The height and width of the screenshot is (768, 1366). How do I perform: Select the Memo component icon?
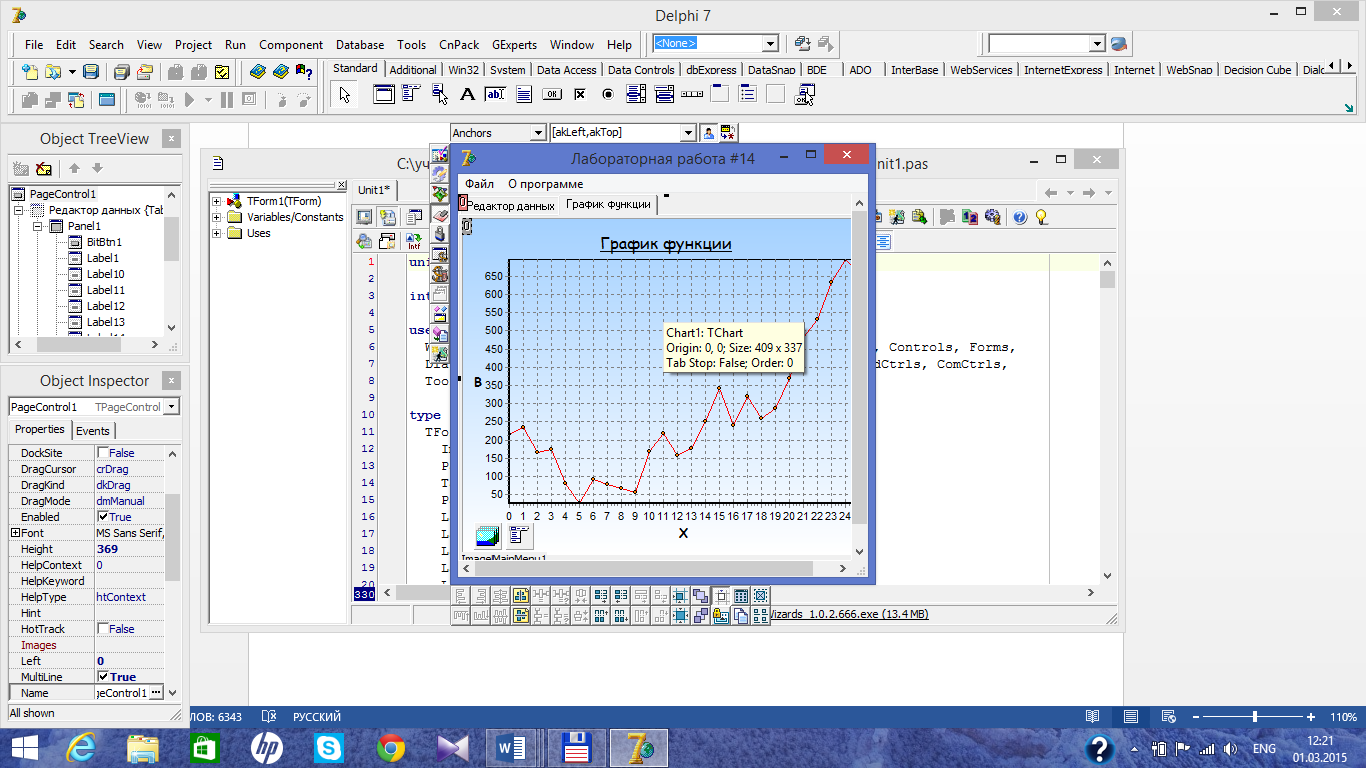pos(523,95)
